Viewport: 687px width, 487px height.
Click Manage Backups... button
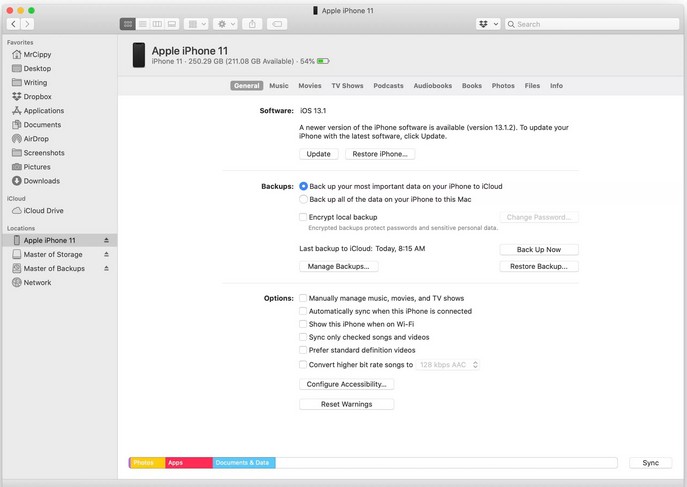pyautogui.click(x=338, y=266)
